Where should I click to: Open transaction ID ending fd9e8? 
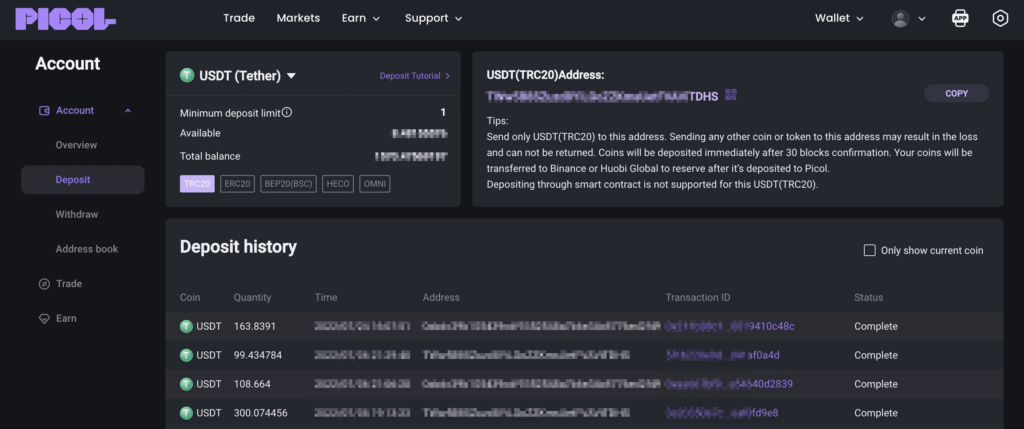tap(722, 413)
